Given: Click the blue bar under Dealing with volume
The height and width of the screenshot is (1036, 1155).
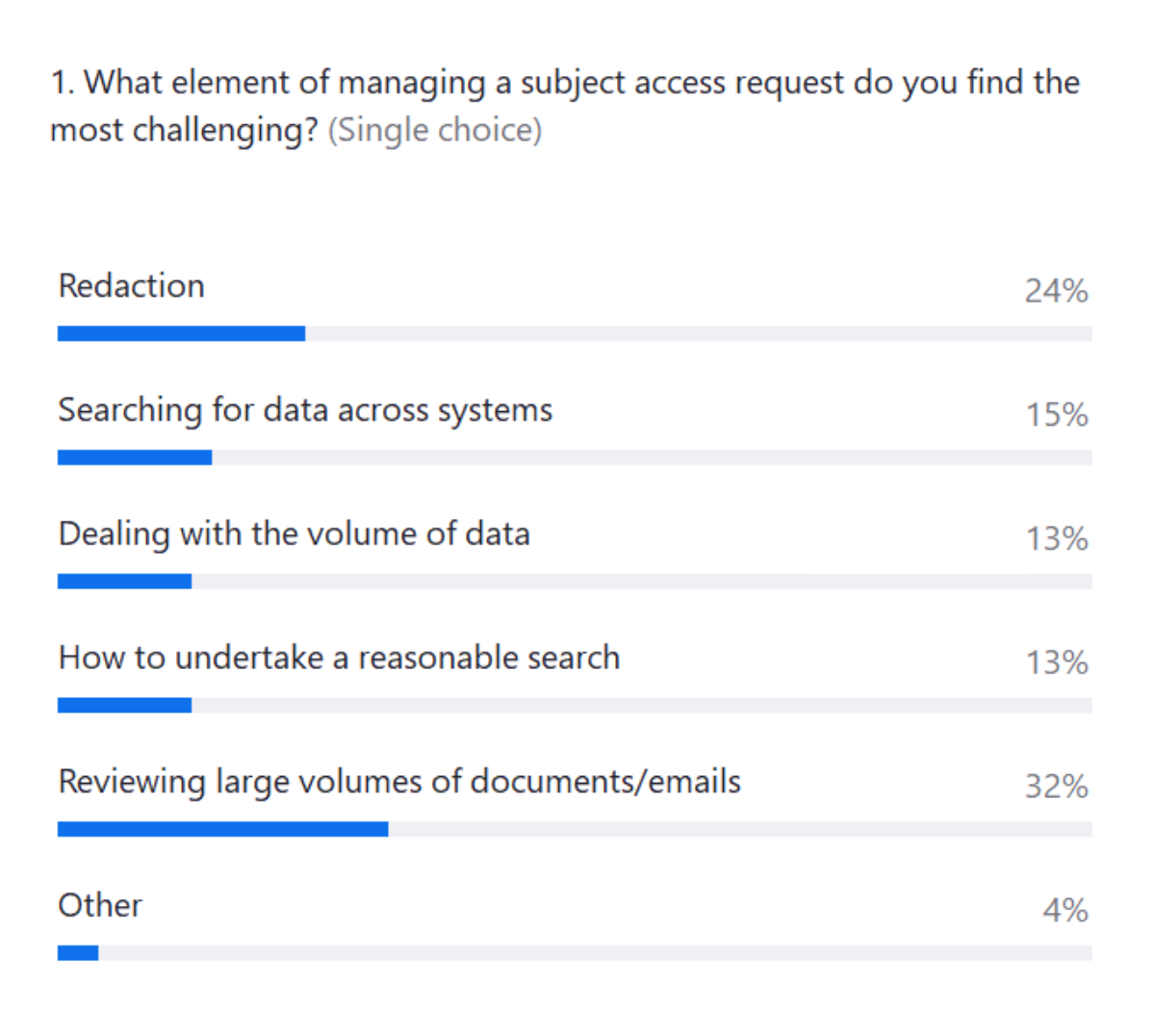Looking at the screenshot, I should (124, 582).
